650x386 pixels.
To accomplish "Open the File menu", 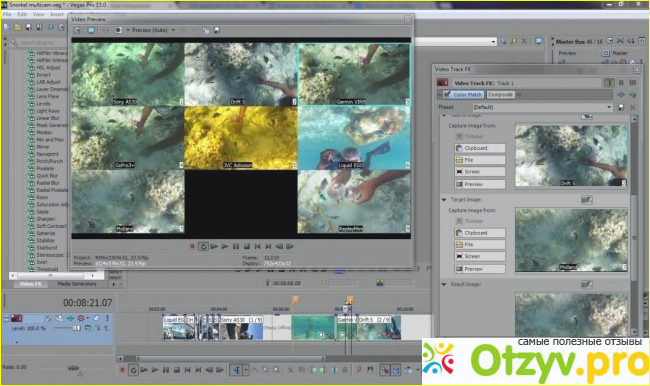I will point(7,14).
